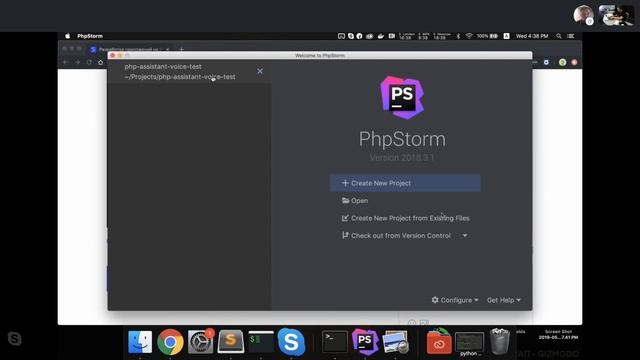Image resolution: width=640 pixels, height=360 pixels.
Task: Click the Wi-Fi icon in the menu bar
Action: [x=469, y=36]
